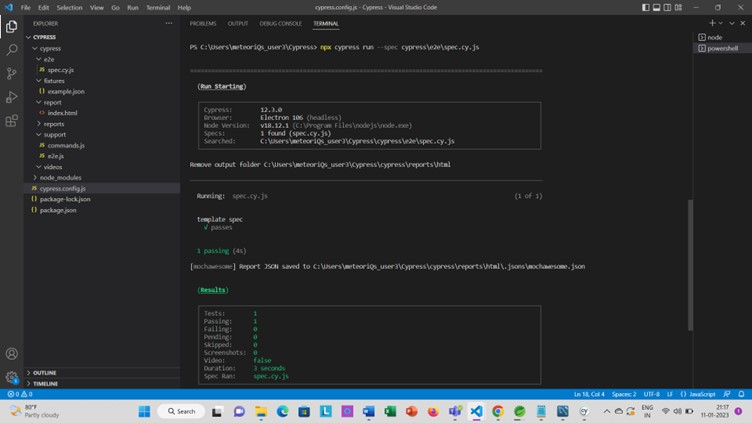Open spec.cy.js file in explorer
The height and width of the screenshot is (423, 752).
pos(60,70)
